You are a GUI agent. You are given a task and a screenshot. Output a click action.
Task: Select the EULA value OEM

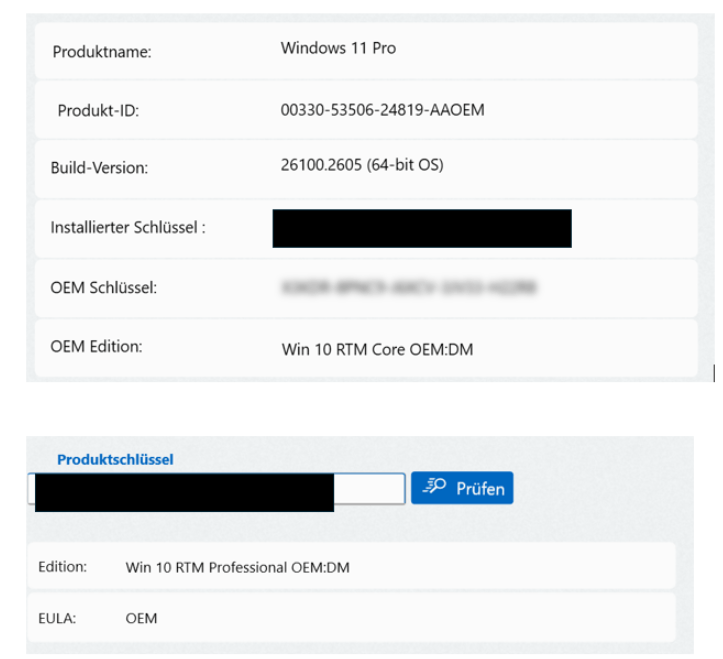pos(141,618)
